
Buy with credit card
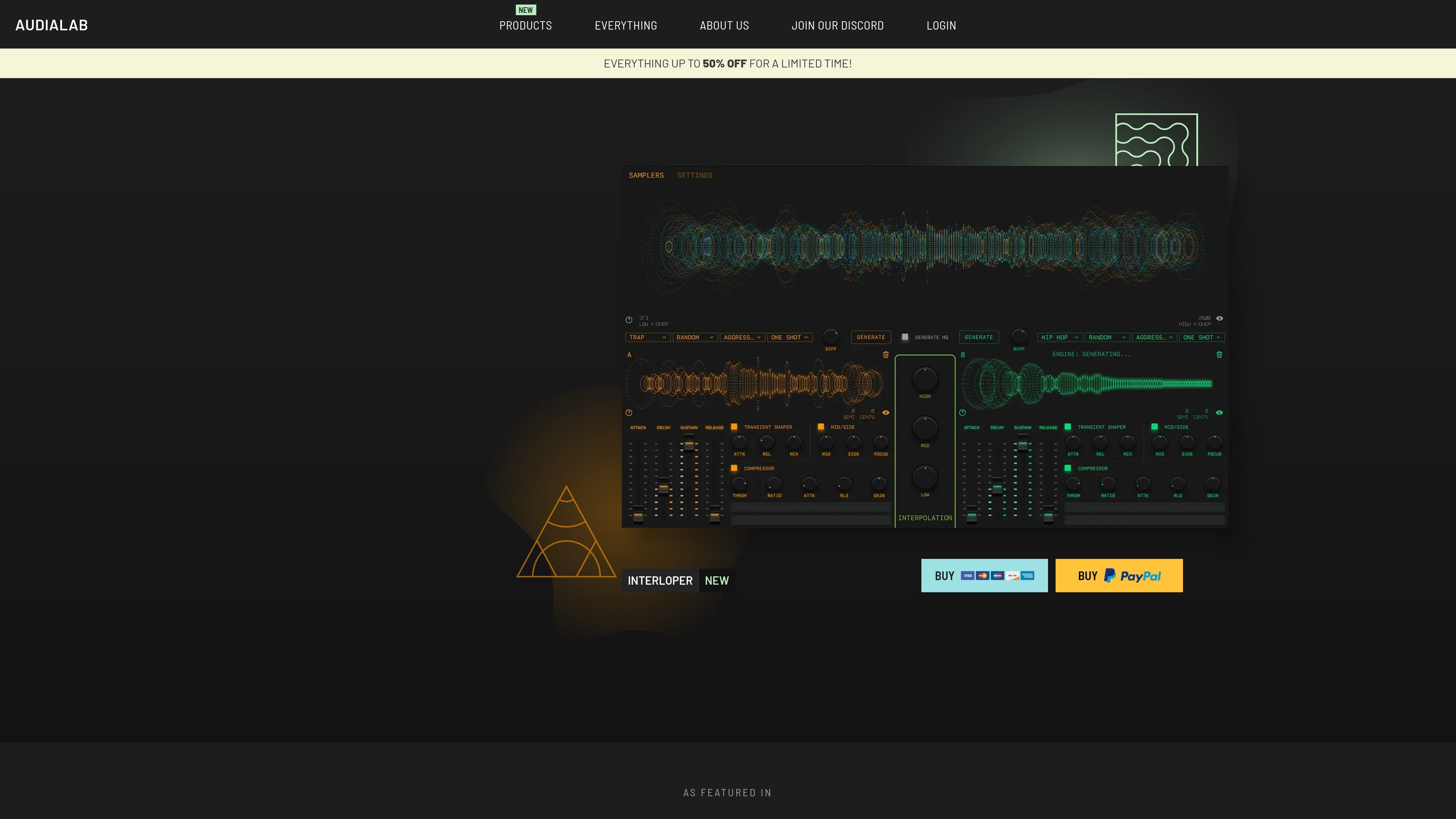pyautogui.click(x=985, y=576)
